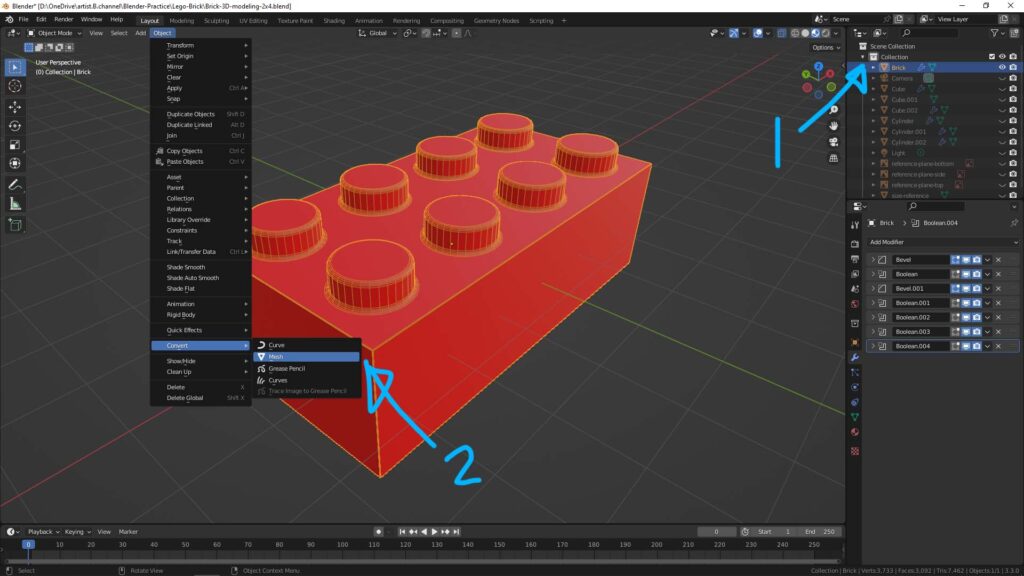The image size is (1024, 576).
Task: Click the current frame number field
Action: pyautogui.click(x=716, y=532)
